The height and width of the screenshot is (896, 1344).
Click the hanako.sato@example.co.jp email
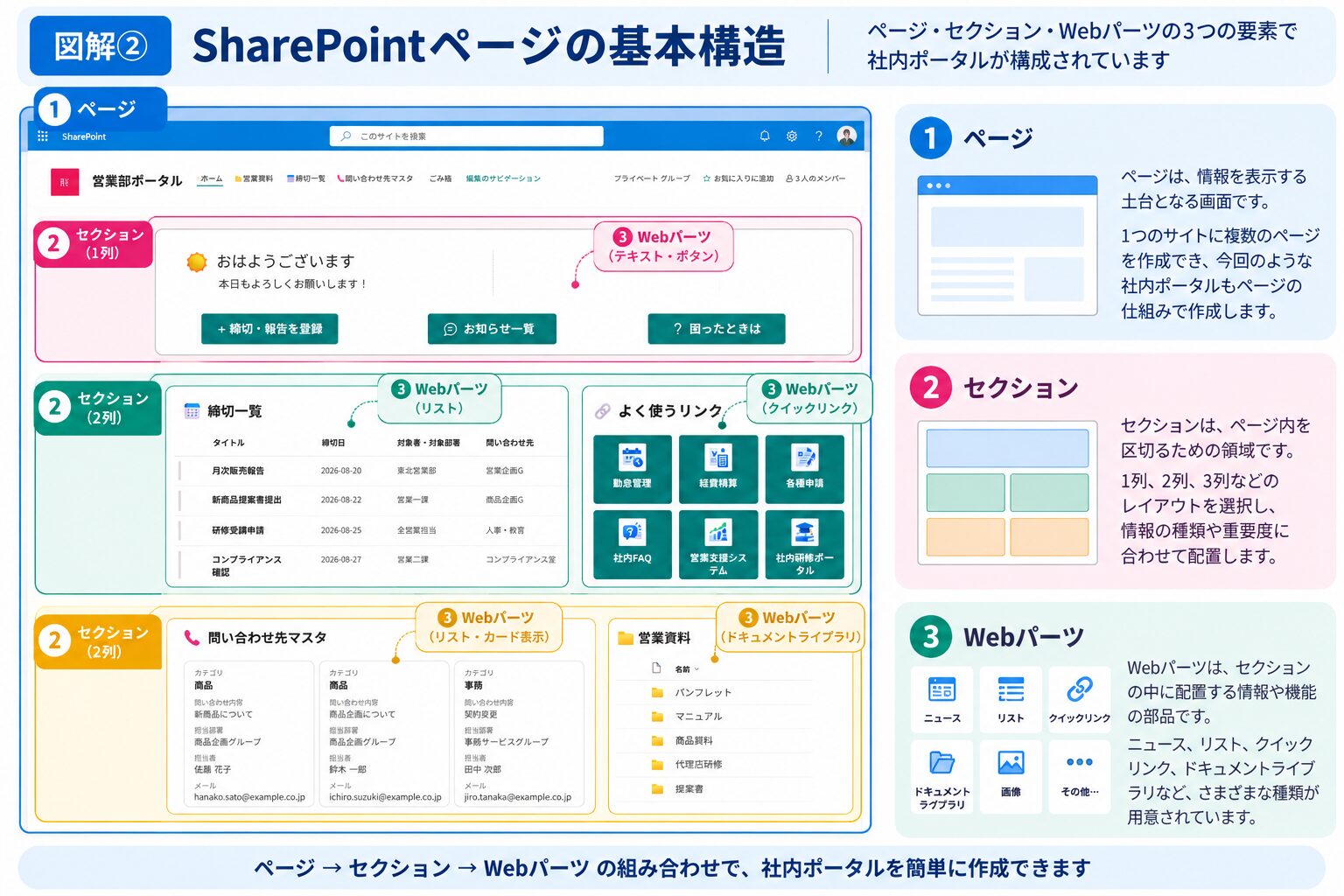(249, 797)
